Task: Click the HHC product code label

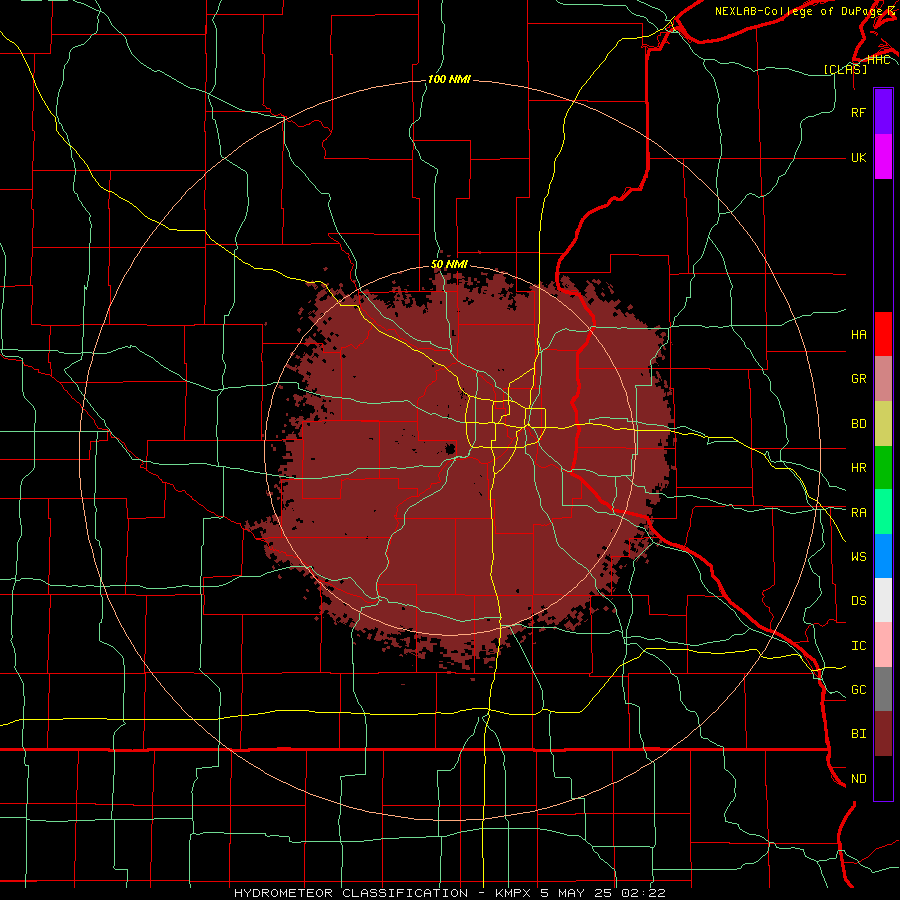Action: coord(878,59)
